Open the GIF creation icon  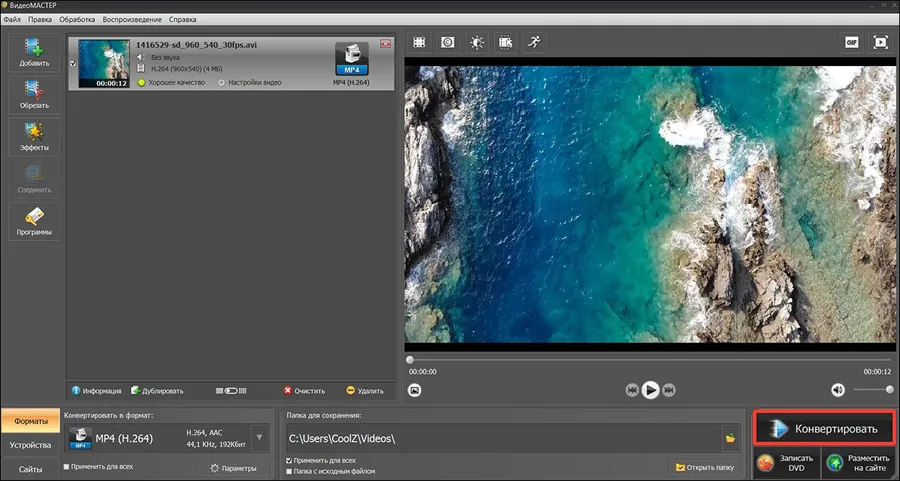pos(851,42)
